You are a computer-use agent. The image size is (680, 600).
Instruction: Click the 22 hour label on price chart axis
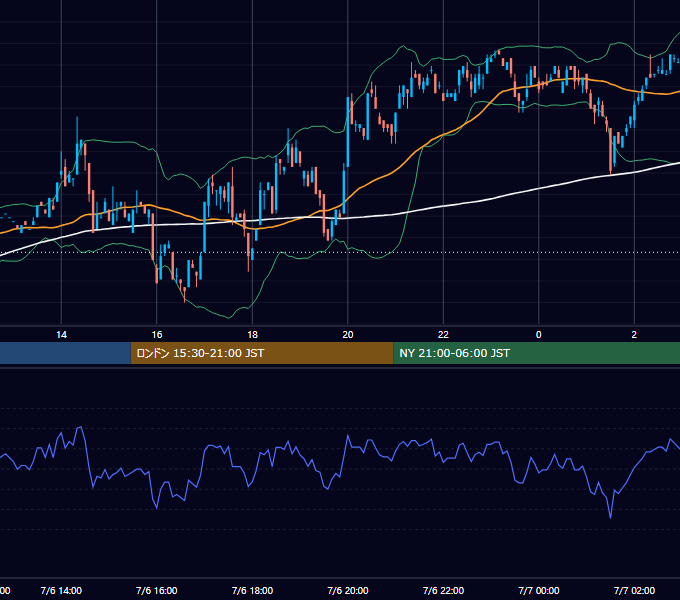[x=443, y=335]
